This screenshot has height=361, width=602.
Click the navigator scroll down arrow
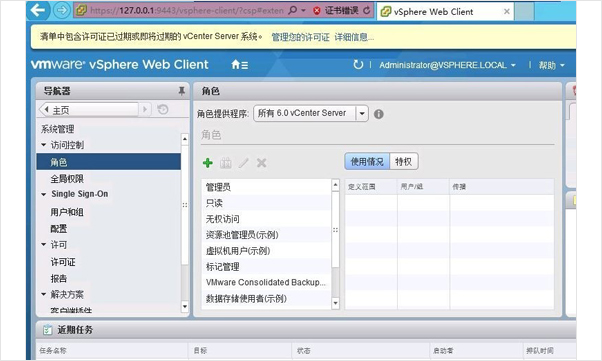(x=185, y=306)
